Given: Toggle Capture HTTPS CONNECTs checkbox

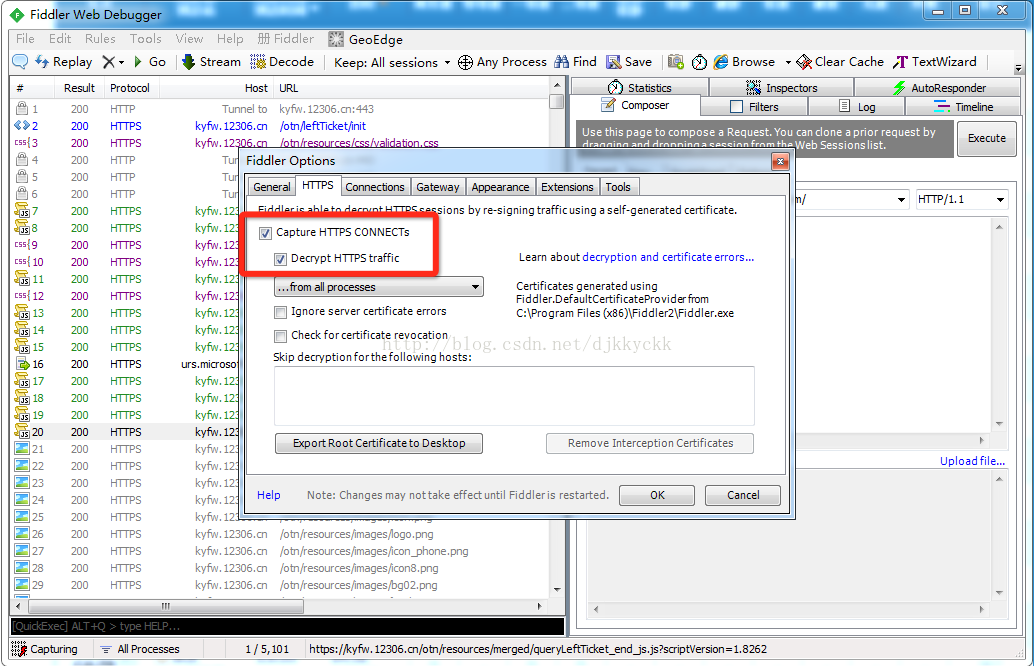Looking at the screenshot, I should [x=266, y=233].
